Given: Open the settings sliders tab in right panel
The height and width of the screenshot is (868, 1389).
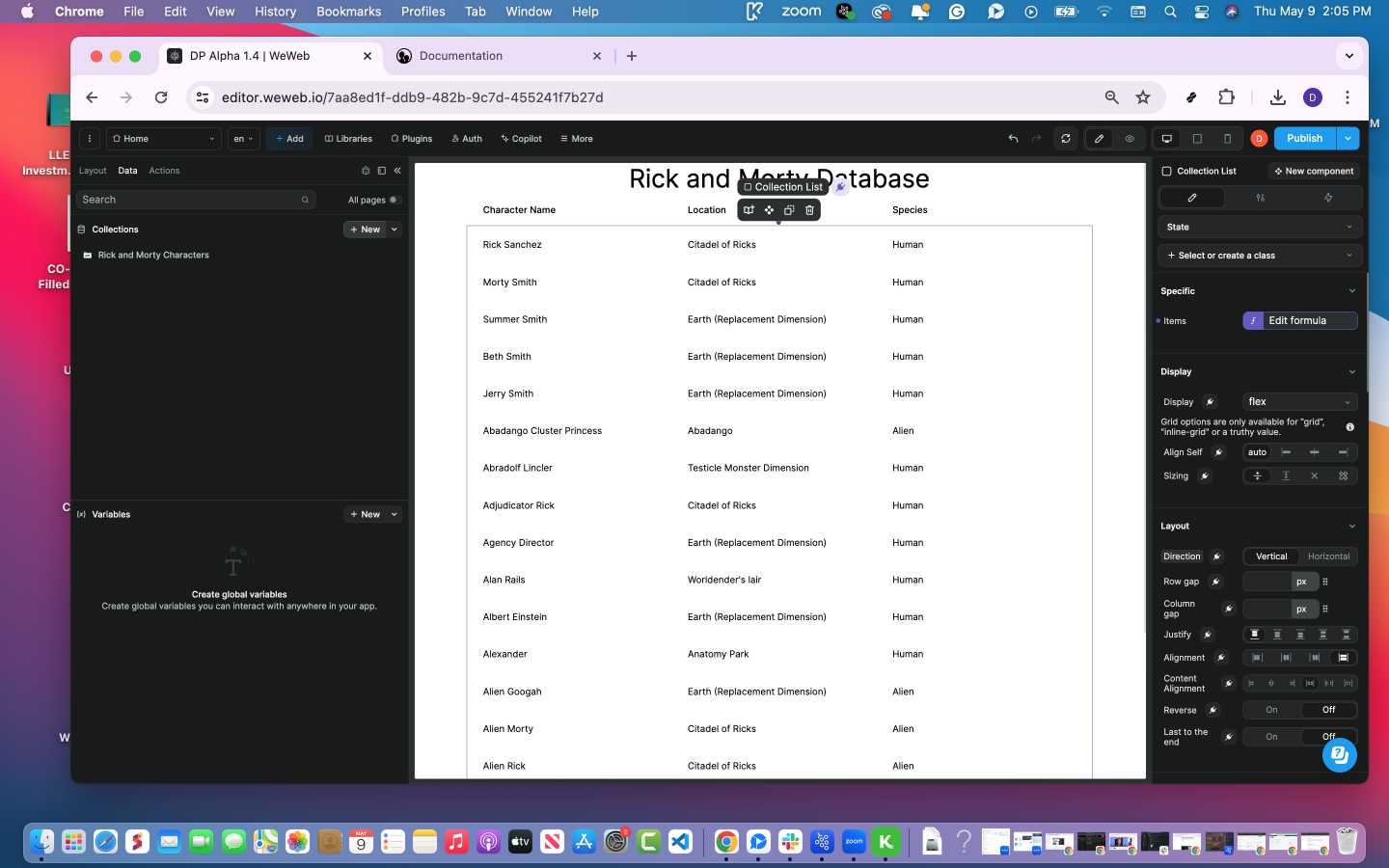Looking at the screenshot, I should coord(1260,198).
